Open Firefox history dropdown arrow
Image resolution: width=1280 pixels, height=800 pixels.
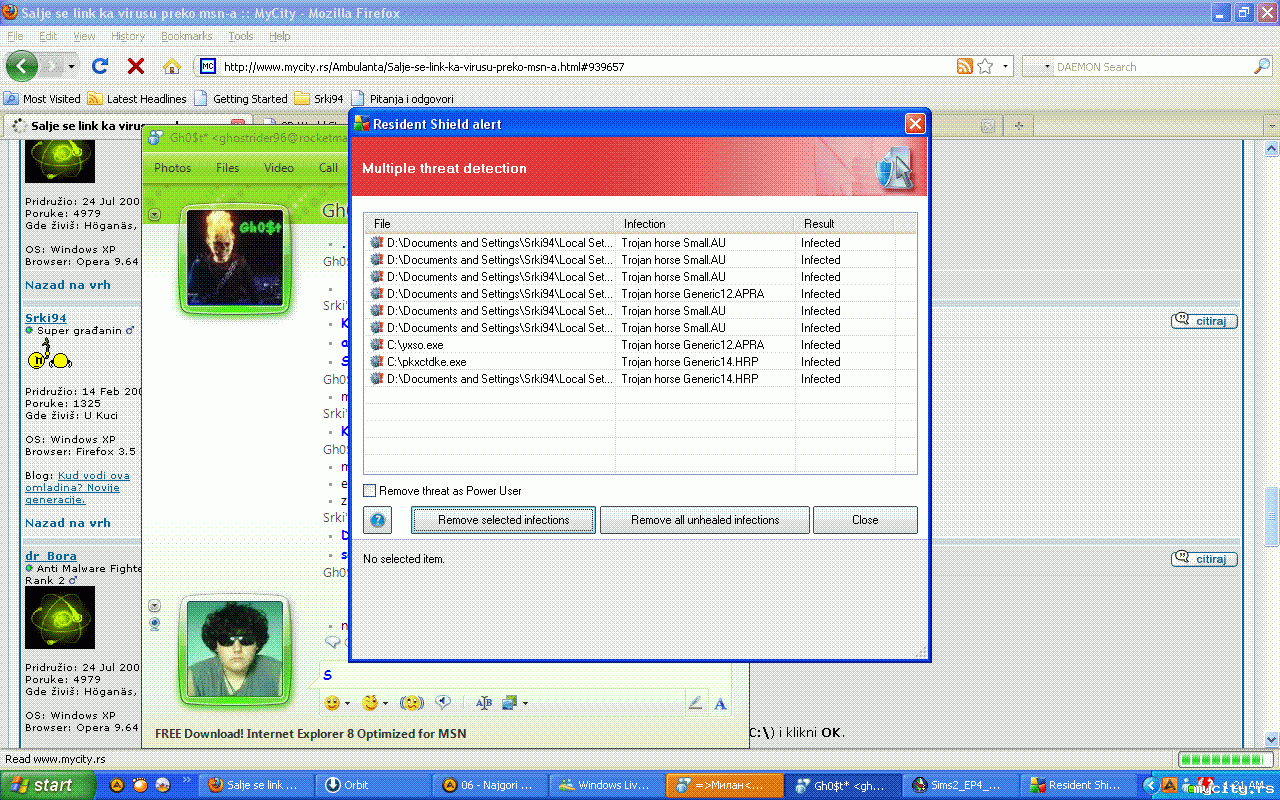72,67
